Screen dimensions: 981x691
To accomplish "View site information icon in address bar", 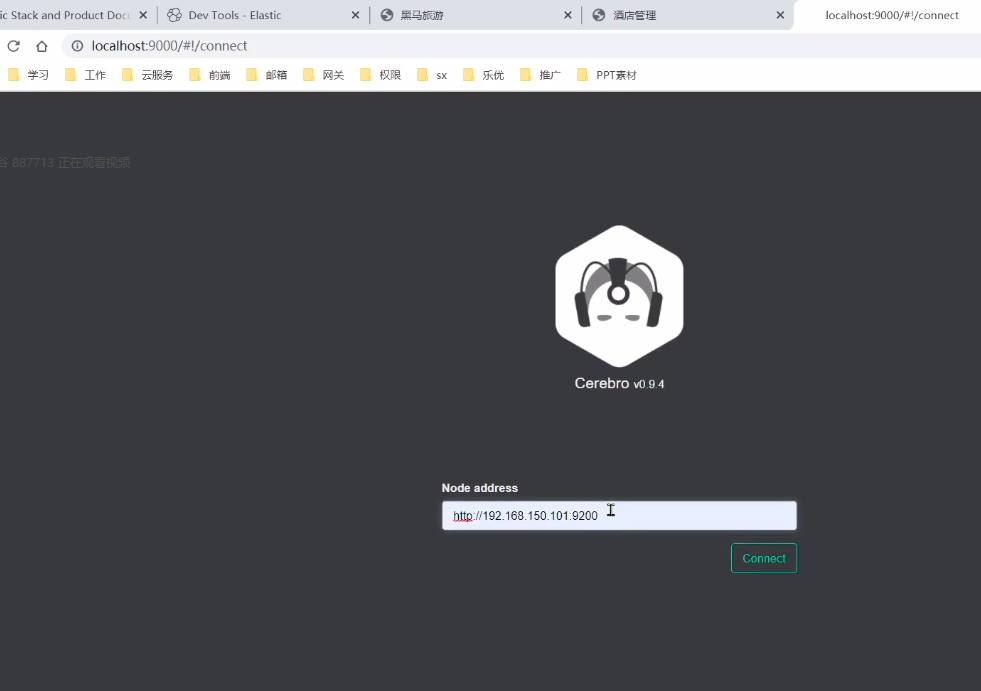I will [x=77, y=46].
